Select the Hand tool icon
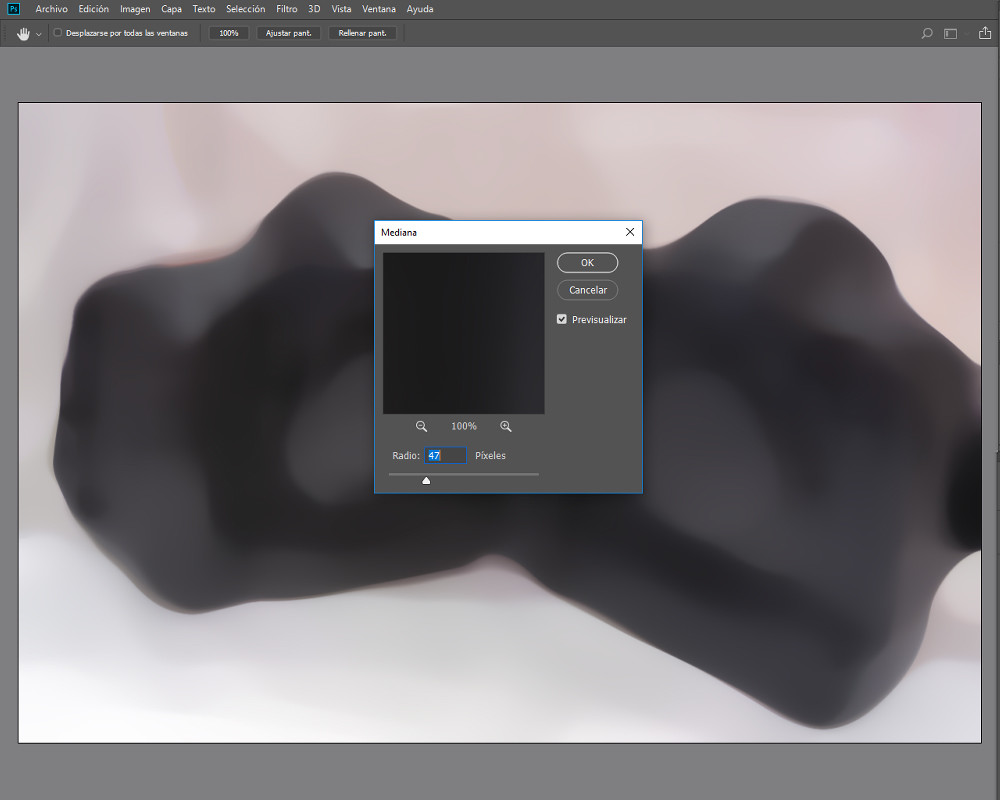The image size is (1000, 800). 24,34
